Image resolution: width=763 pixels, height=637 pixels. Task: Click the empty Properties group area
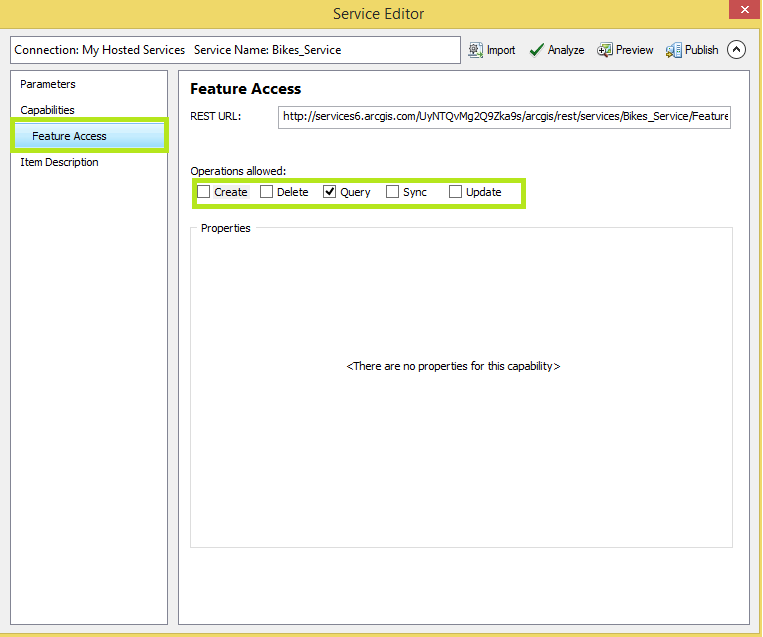460,450
